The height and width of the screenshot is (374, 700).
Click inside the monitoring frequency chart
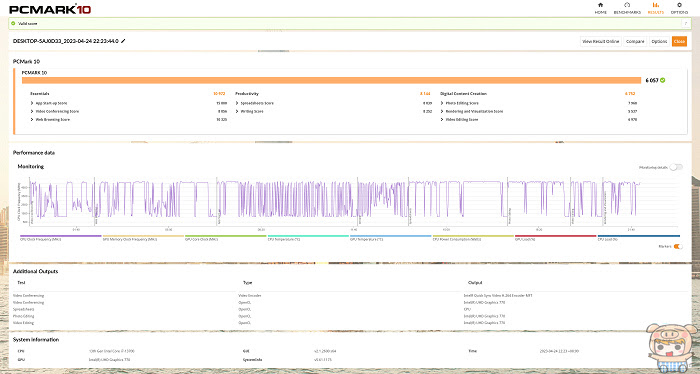coord(355,201)
